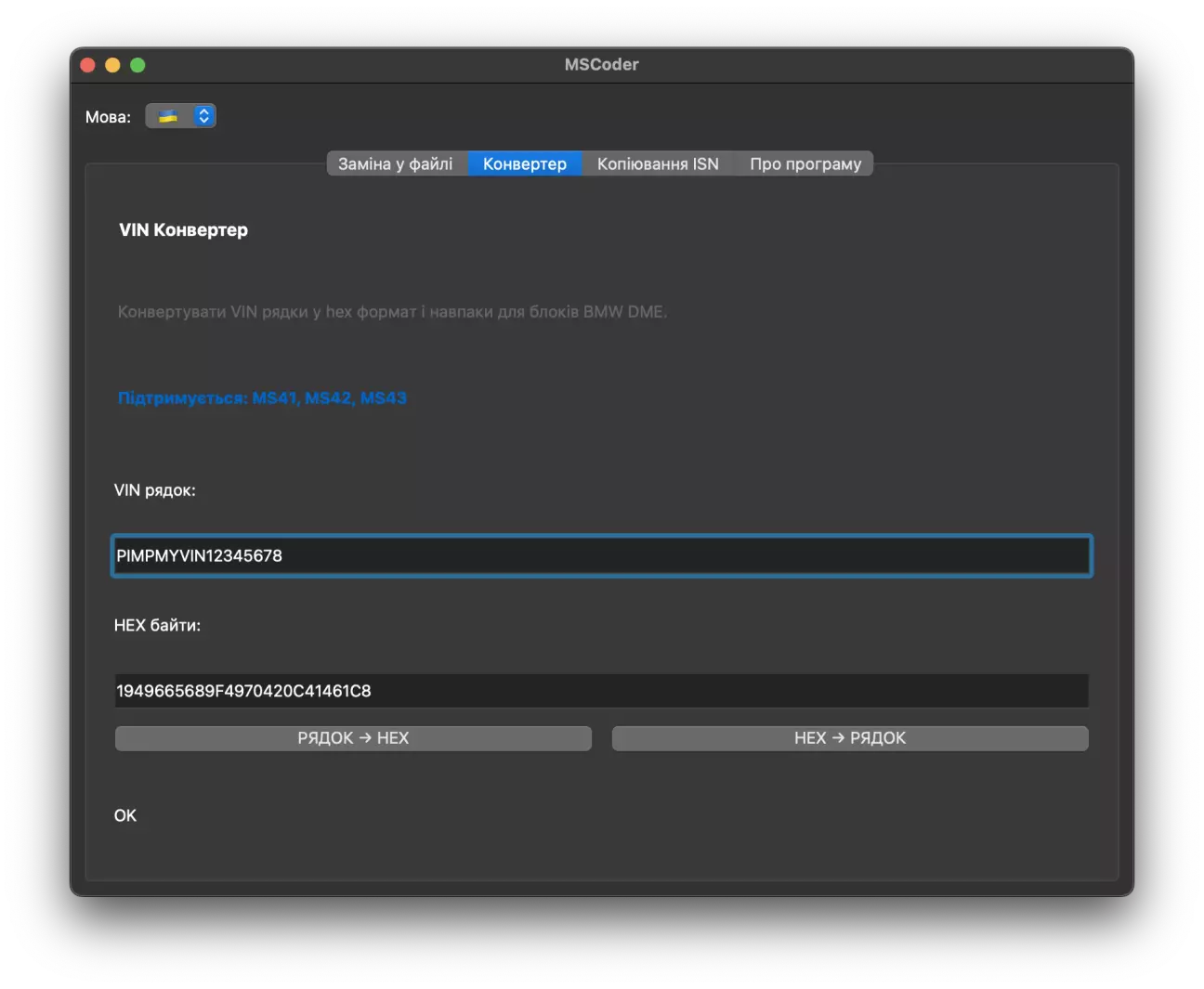Maximize the window using green button
Image resolution: width=1204 pixels, height=989 pixels.
(137, 65)
